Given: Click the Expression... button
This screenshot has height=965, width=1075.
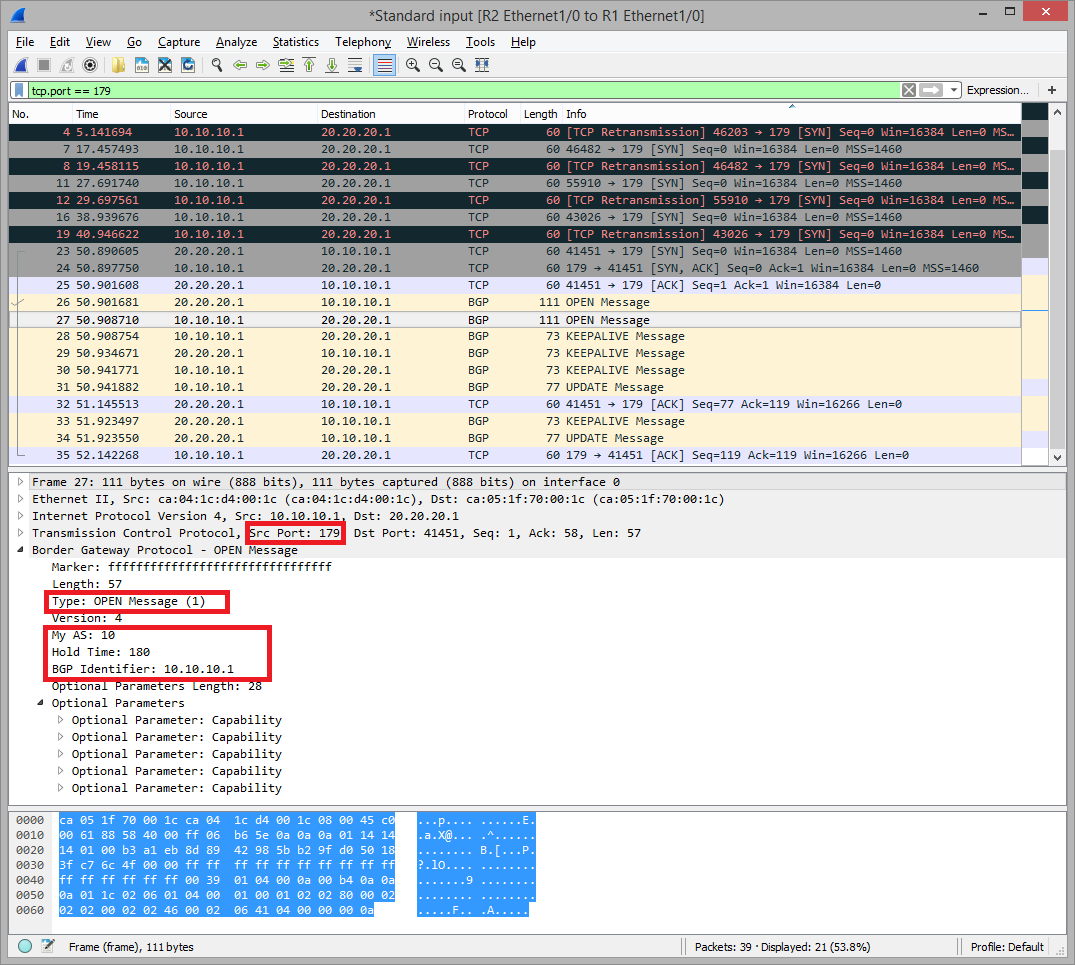Looking at the screenshot, I should coord(997,89).
